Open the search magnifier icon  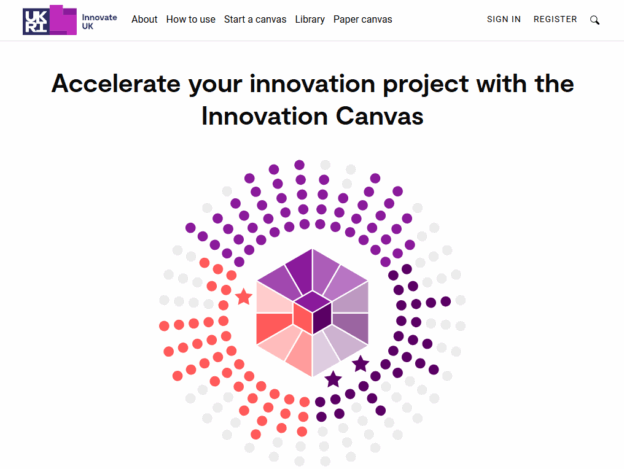tap(595, 20)
